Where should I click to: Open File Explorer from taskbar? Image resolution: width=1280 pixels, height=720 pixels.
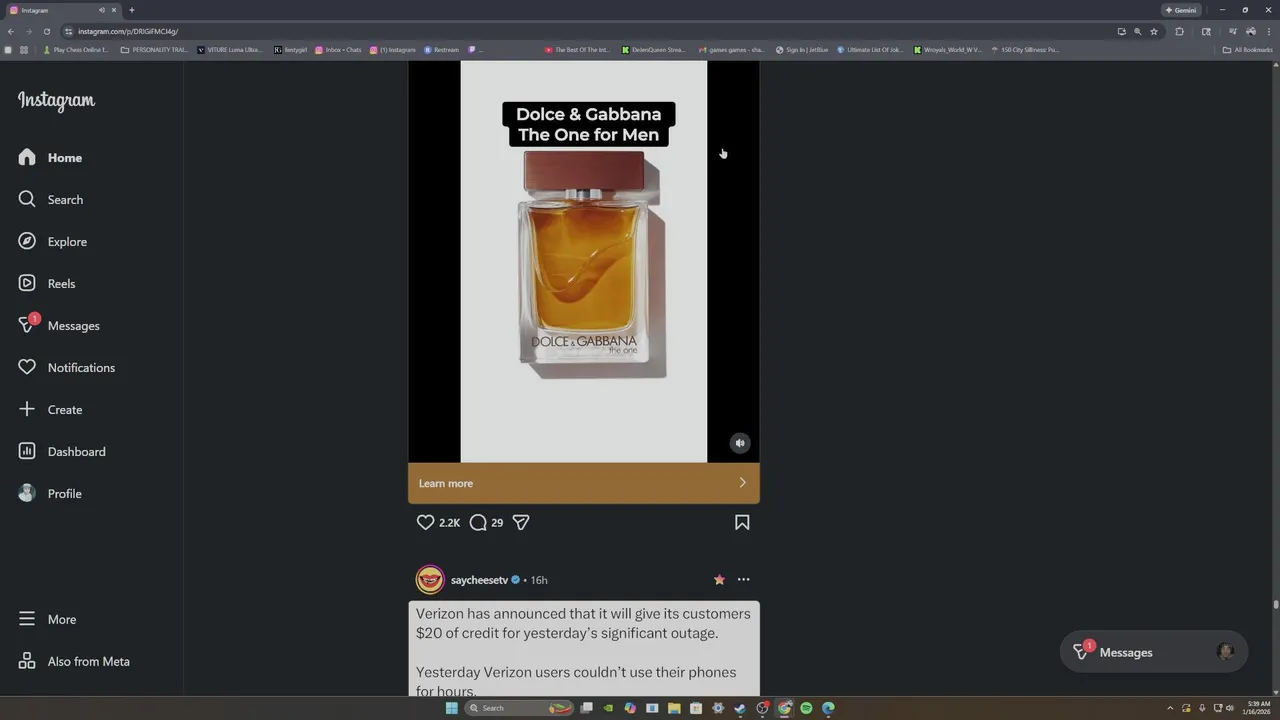click(674, 708)
